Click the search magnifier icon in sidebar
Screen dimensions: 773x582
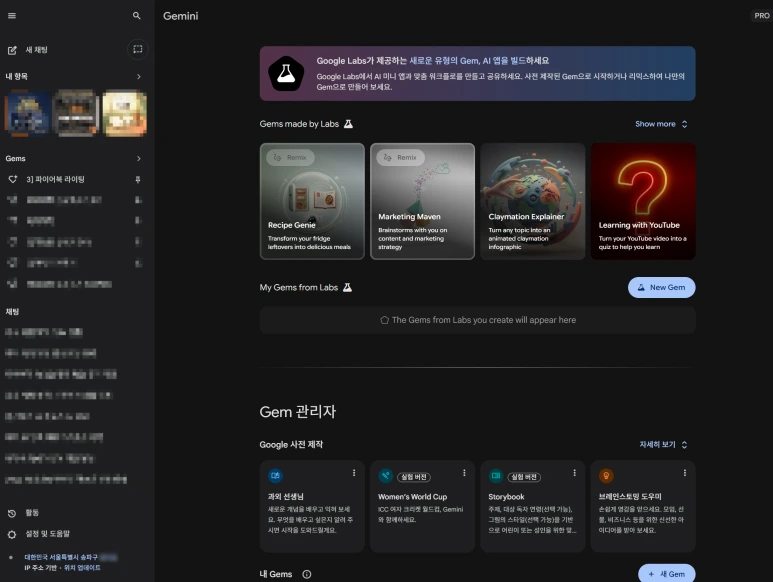(x=137, y=16)
